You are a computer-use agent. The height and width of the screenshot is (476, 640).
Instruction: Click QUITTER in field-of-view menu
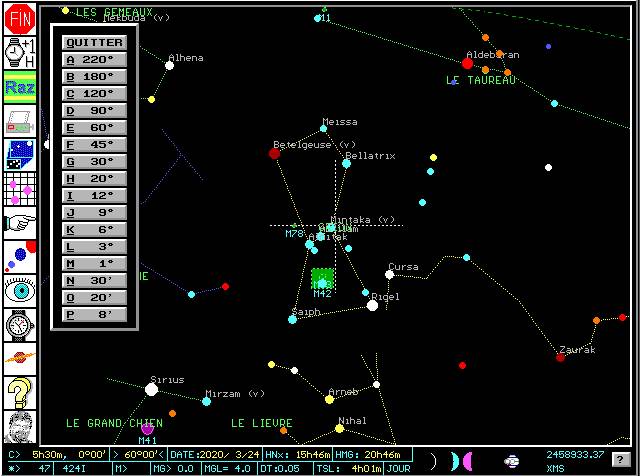(x=94, y=42)
